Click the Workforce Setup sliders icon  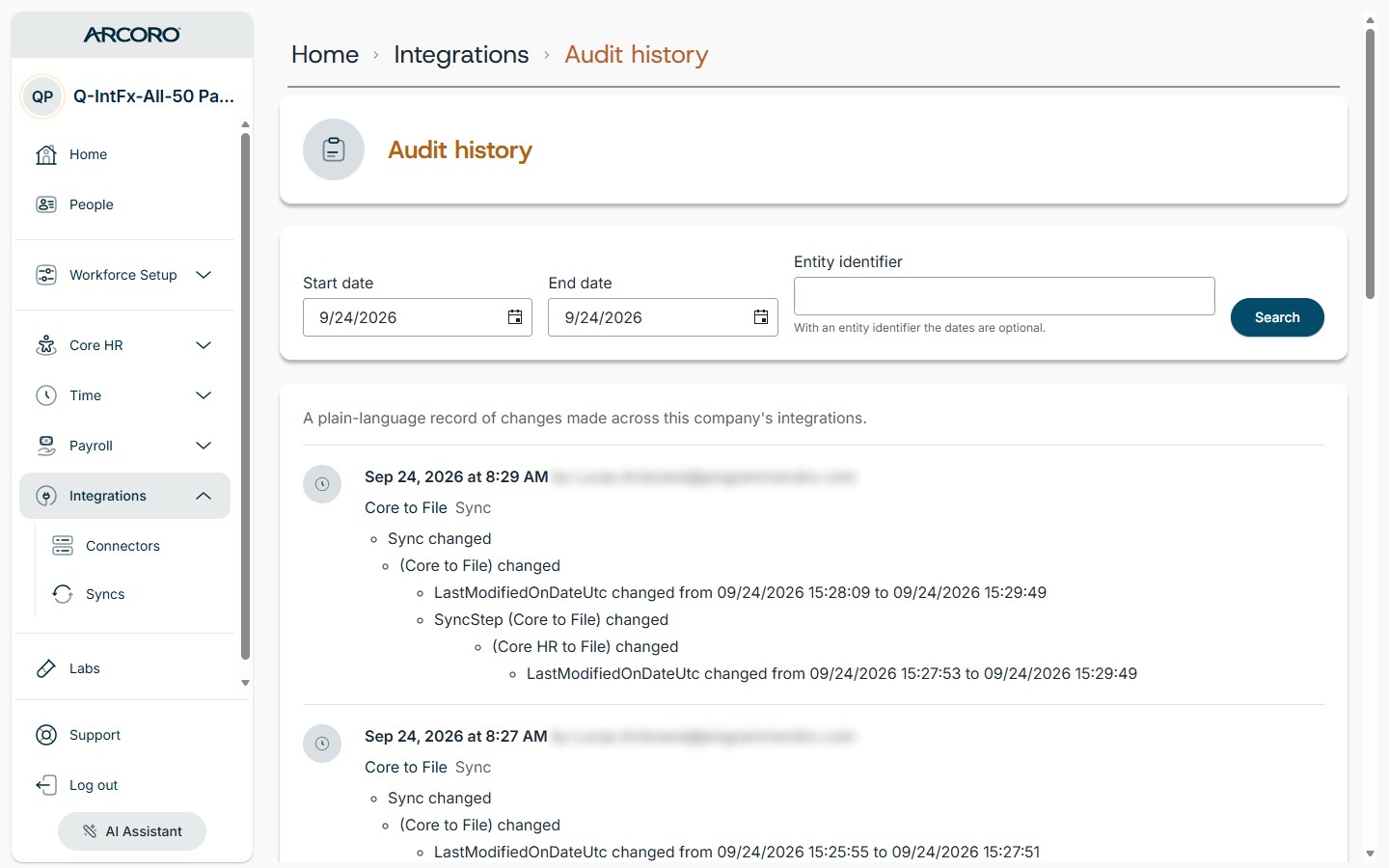46,275
